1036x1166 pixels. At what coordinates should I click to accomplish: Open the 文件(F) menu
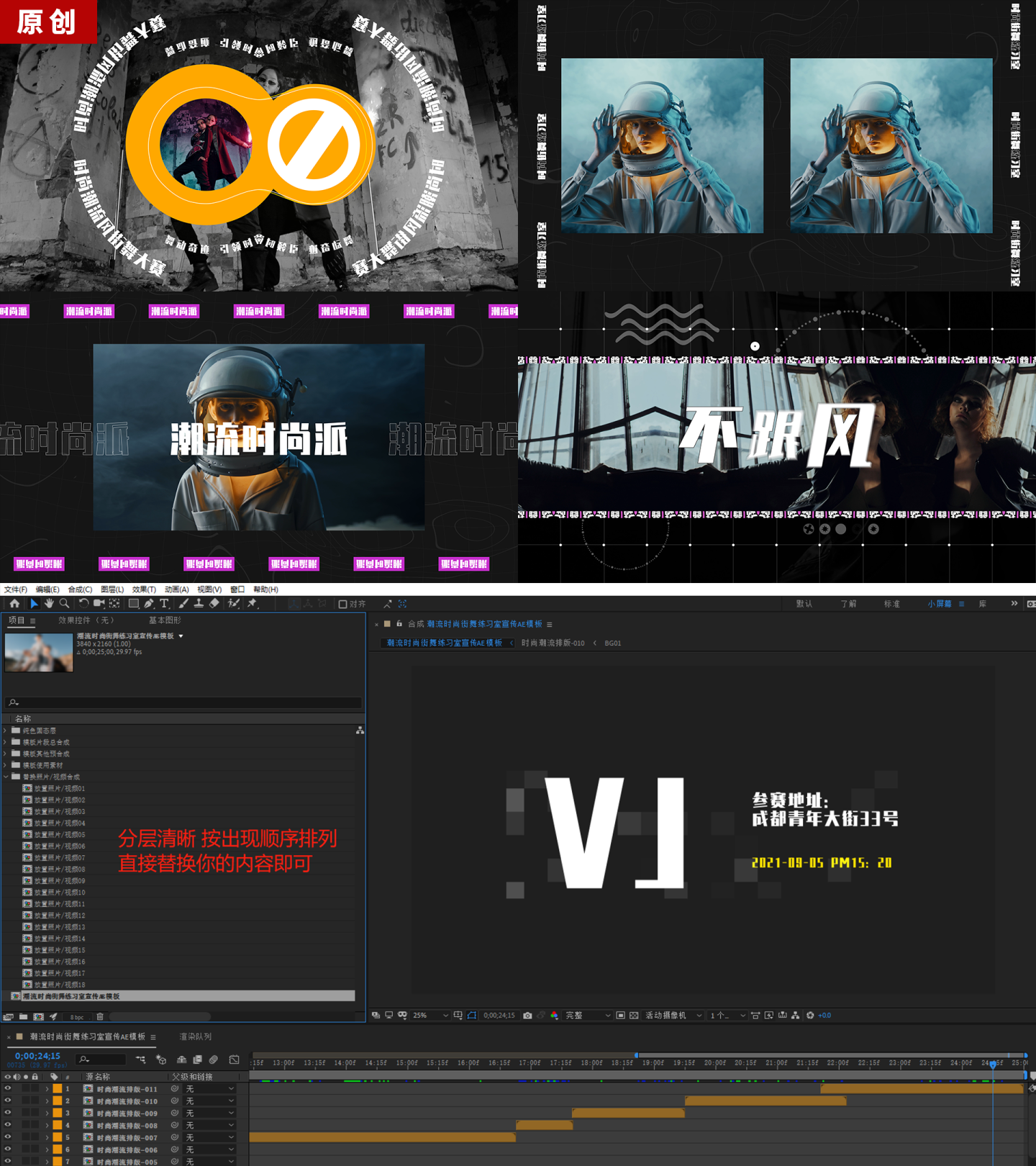tap(16, 589)
